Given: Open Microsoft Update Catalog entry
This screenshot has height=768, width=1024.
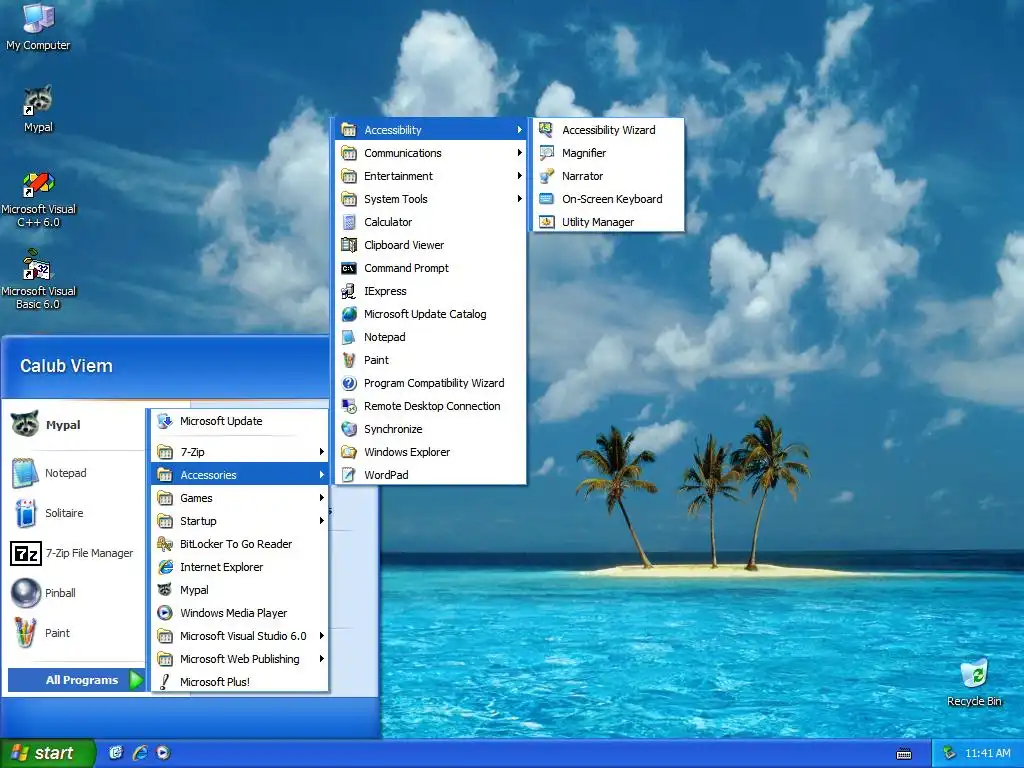Looking at the screenshot, I should click(430, 314).
